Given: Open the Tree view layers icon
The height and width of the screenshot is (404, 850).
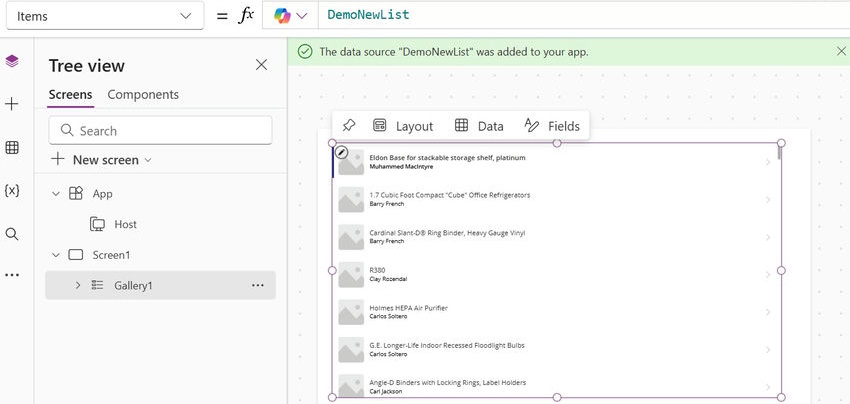Looking at the screenshot, I should (x=11, y=61).
